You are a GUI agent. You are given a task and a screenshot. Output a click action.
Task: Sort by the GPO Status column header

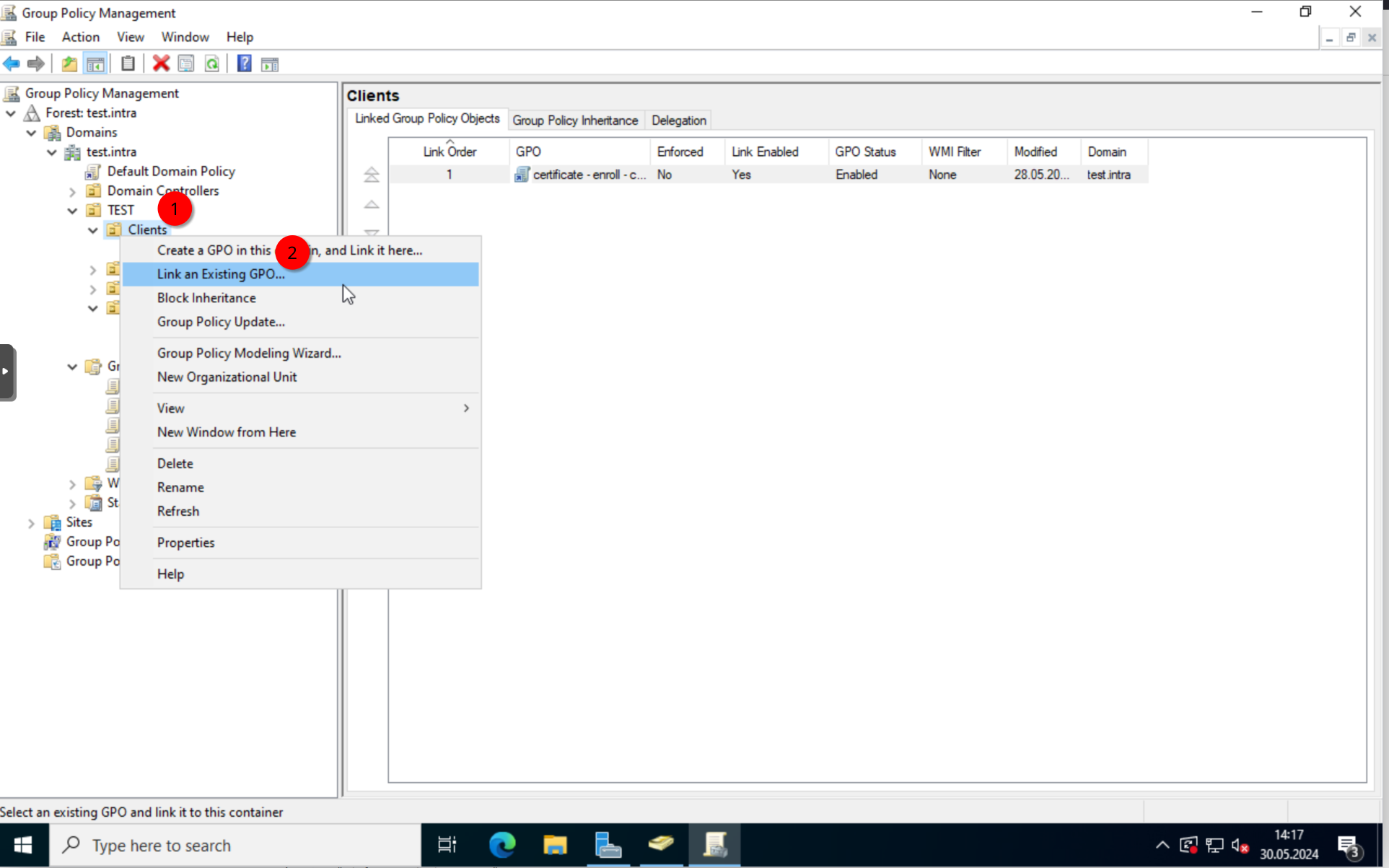click(875, 152)
